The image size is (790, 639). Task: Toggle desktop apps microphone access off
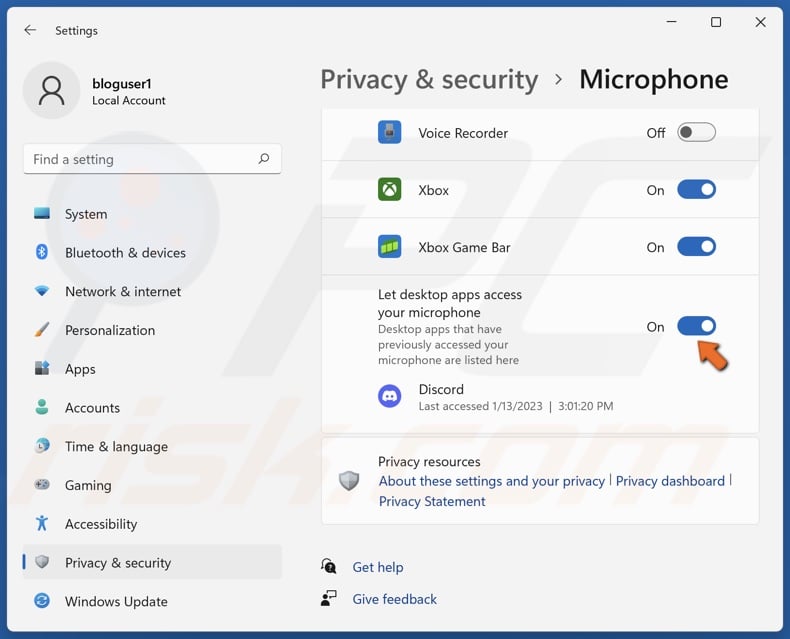(x=696, y=326)
